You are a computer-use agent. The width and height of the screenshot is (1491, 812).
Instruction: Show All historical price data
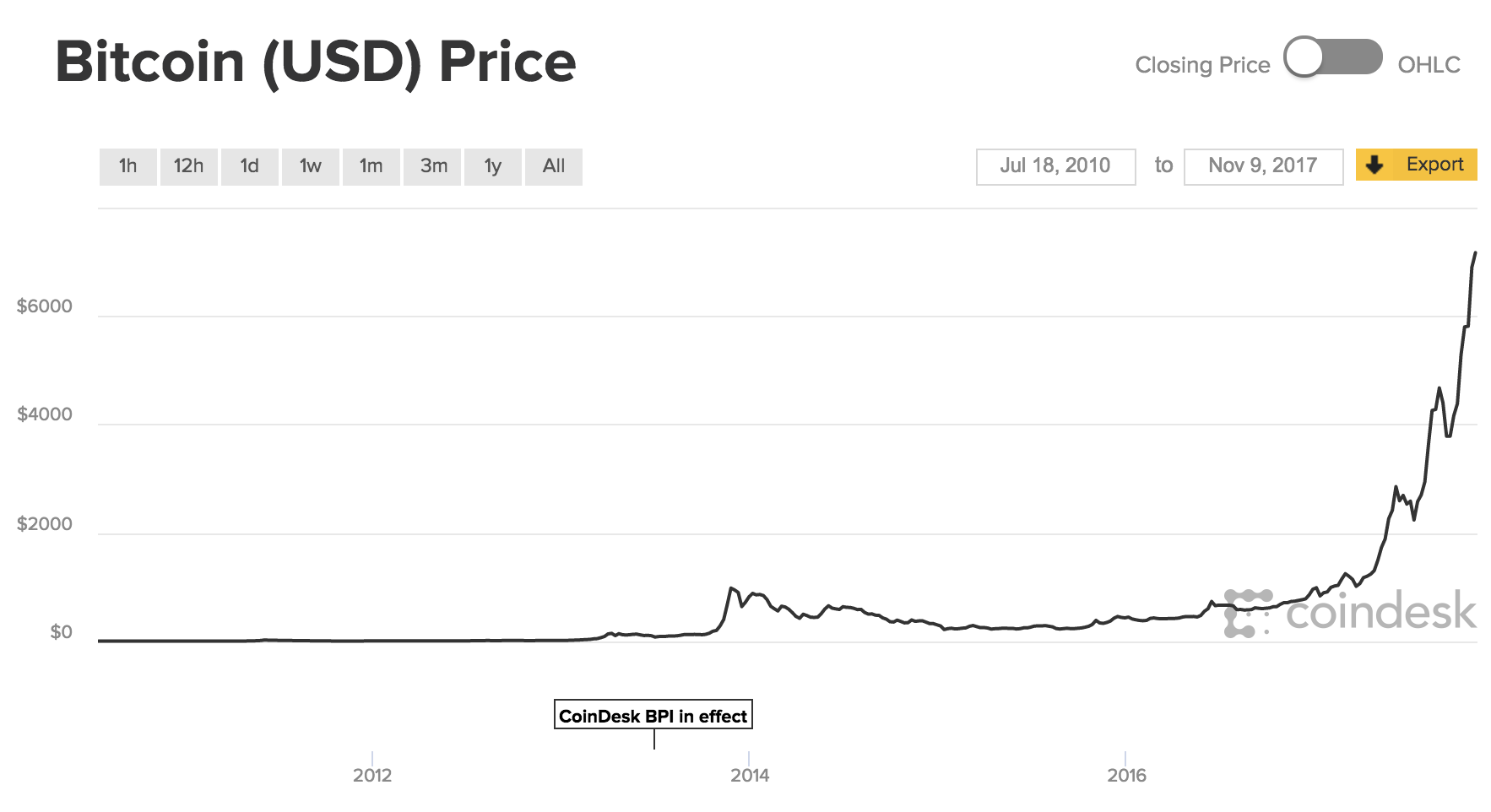coord(553,166)
